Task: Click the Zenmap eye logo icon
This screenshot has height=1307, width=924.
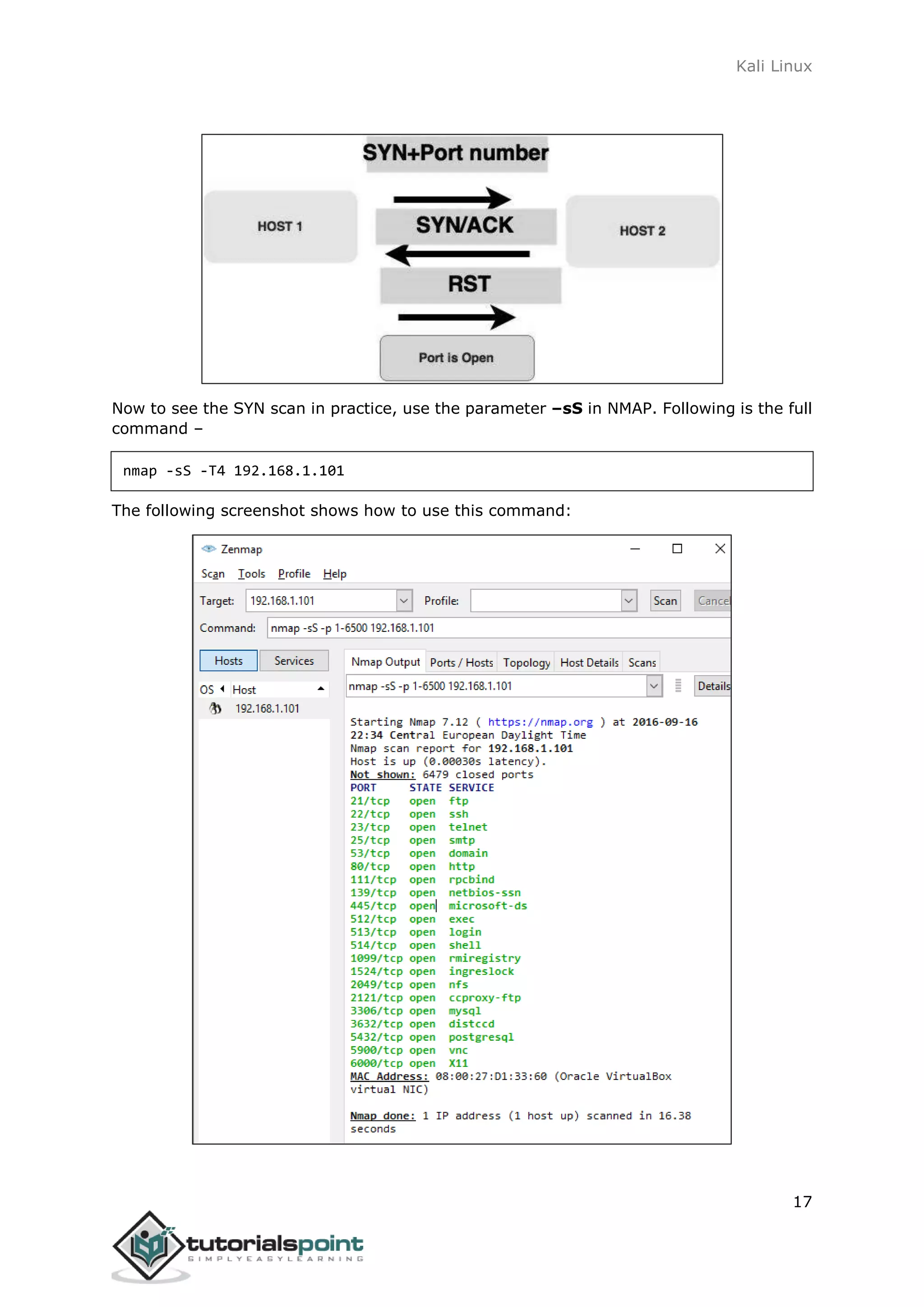Action: click(209, 549)
